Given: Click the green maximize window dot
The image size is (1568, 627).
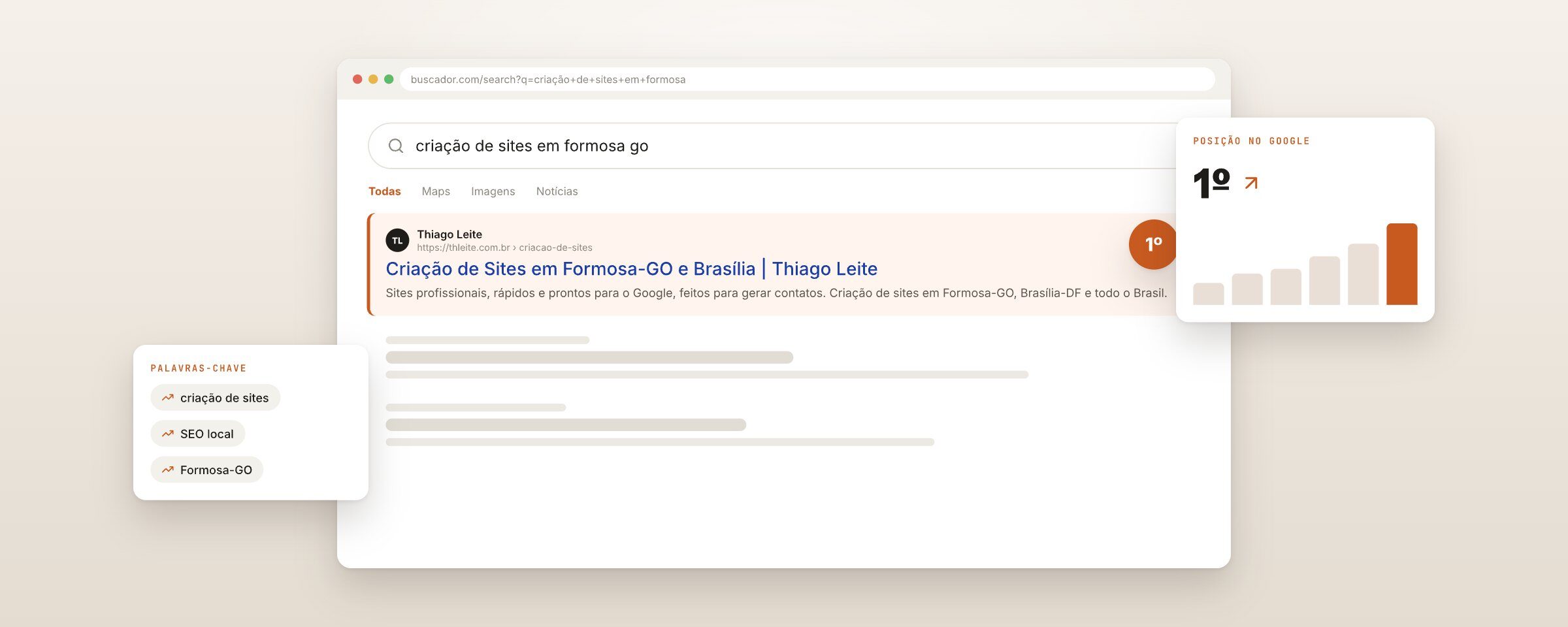Looking at the screenshot, I should [389, 79].
